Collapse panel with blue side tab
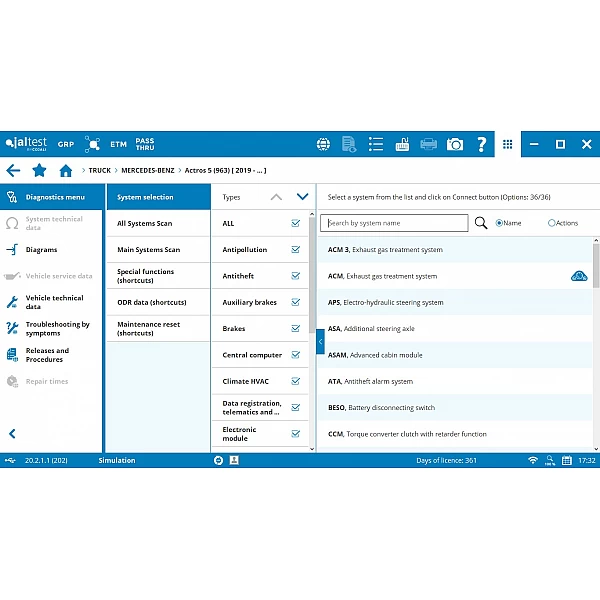The image size is (600, 600). click(320, 341)
